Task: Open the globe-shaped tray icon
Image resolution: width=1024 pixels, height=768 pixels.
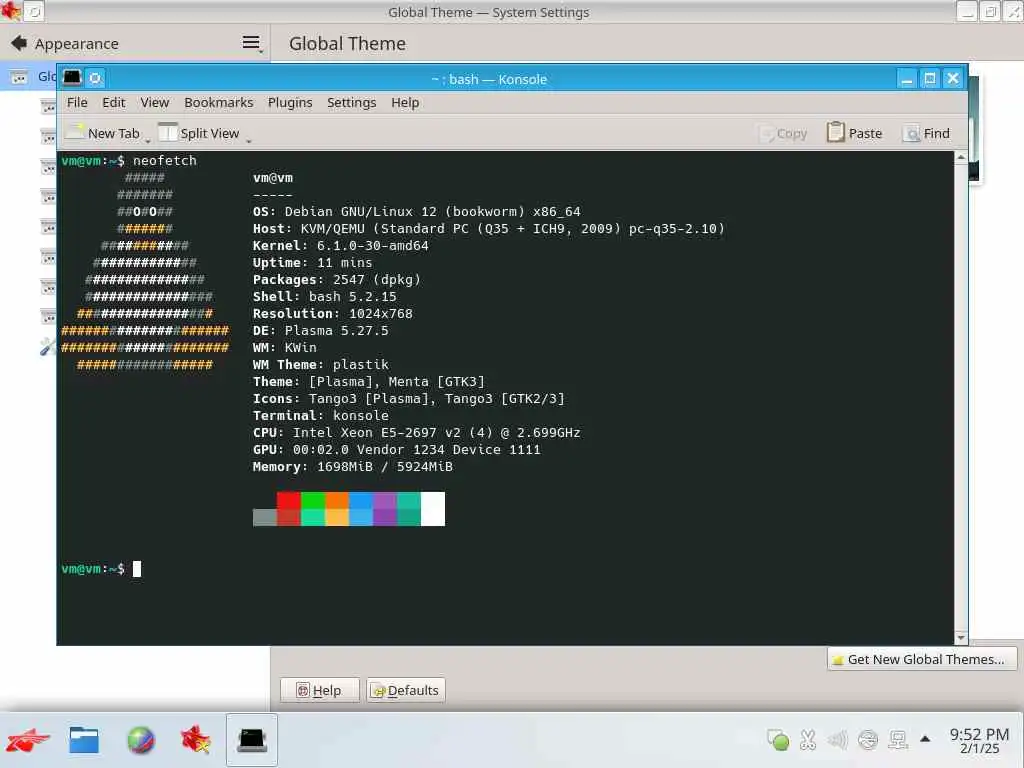Action: click(x=868, y=740)
